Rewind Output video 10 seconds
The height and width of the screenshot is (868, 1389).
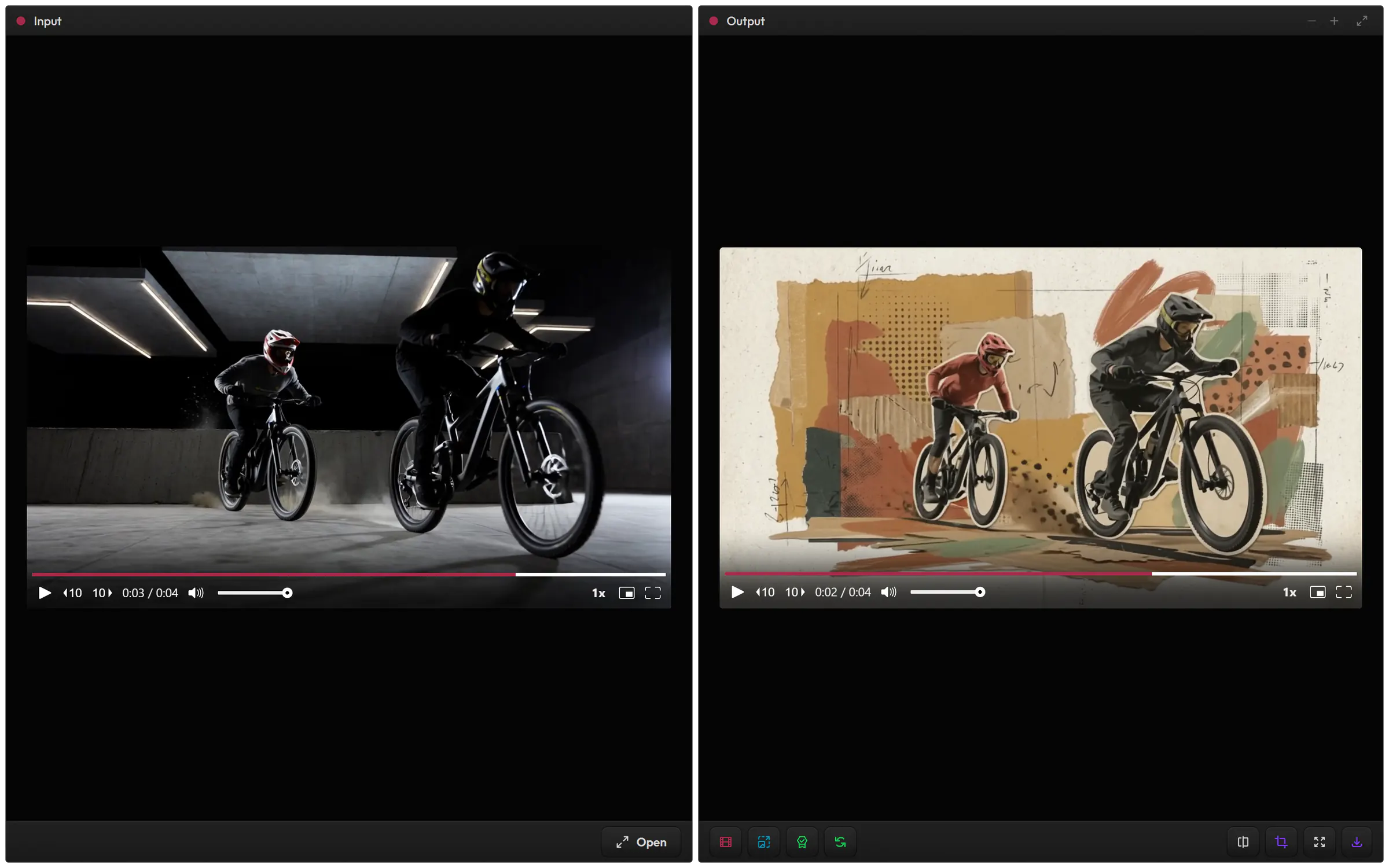click(766, 593)
